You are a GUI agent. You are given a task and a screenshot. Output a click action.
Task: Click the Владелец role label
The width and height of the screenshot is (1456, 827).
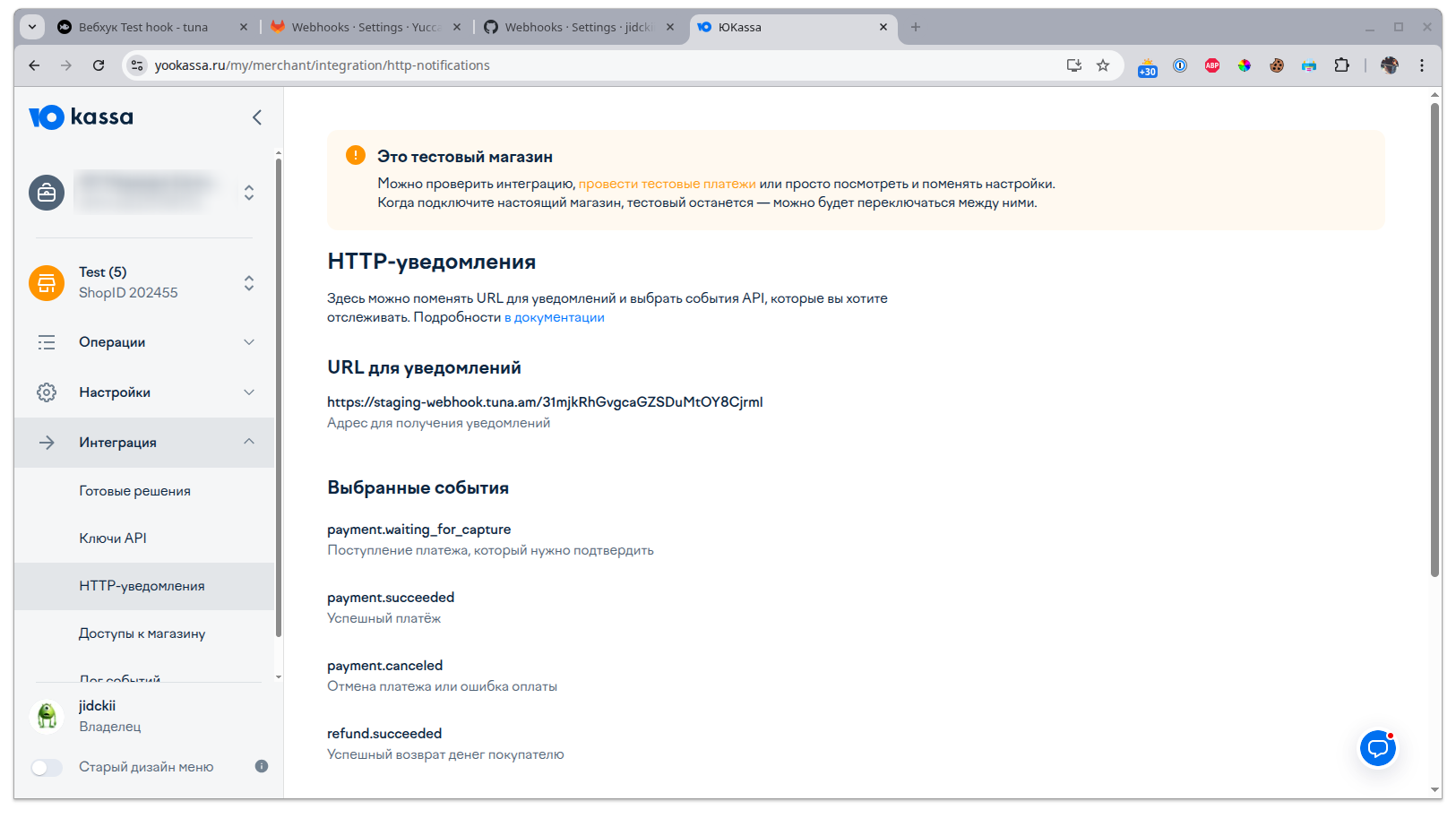click(x=110, y=727)
